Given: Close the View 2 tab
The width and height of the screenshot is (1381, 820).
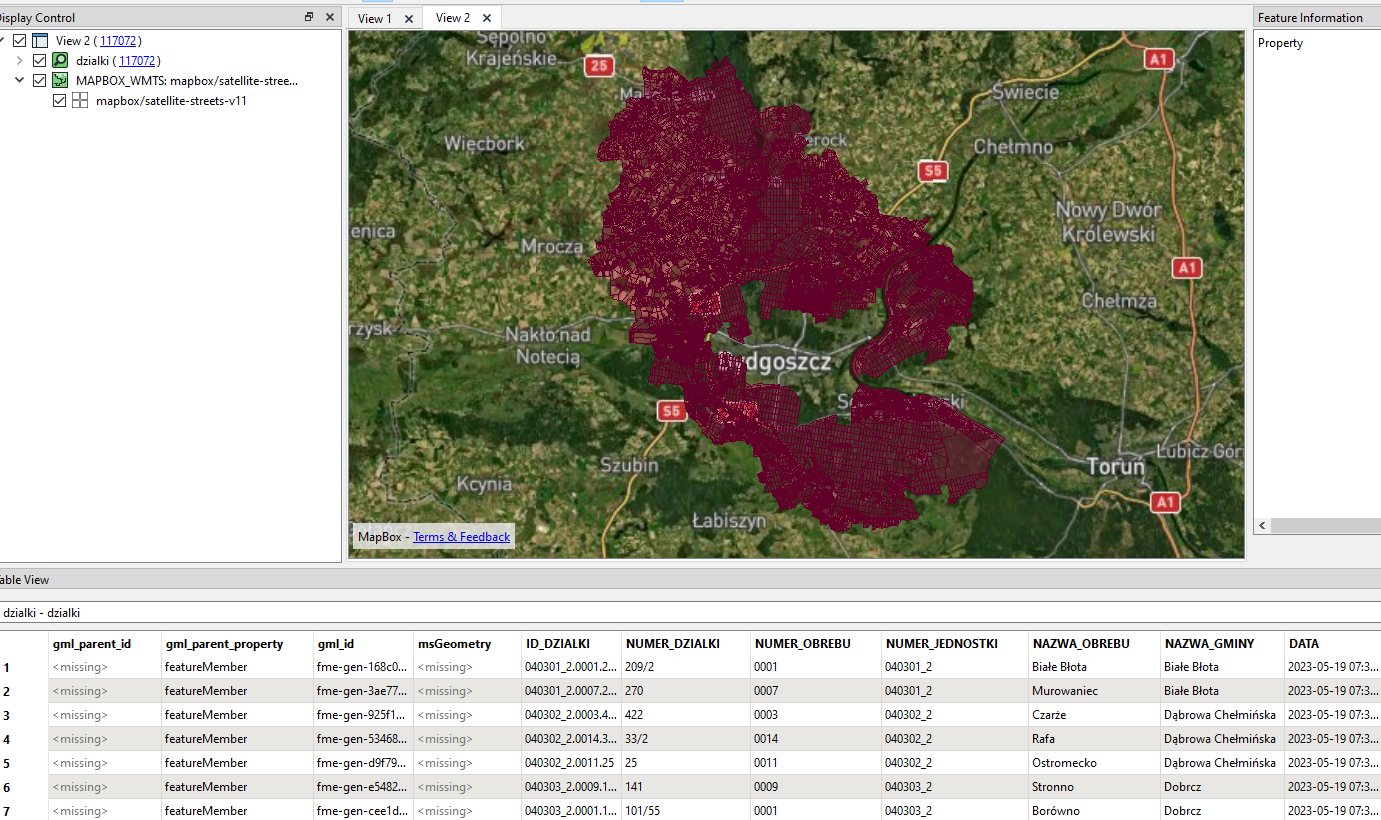Looking at the screenshot, I should [487, 18].
